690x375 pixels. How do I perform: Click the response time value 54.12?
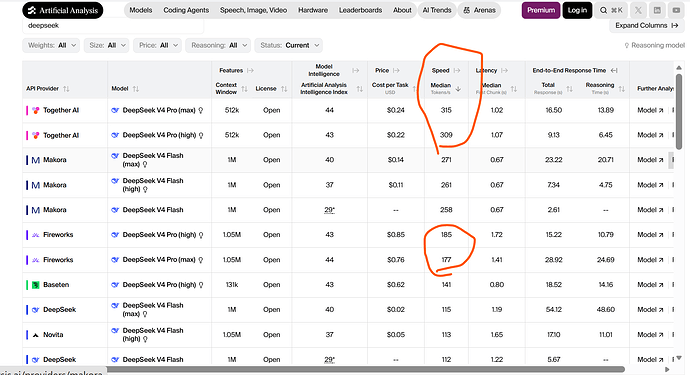(x=554, y=310)
